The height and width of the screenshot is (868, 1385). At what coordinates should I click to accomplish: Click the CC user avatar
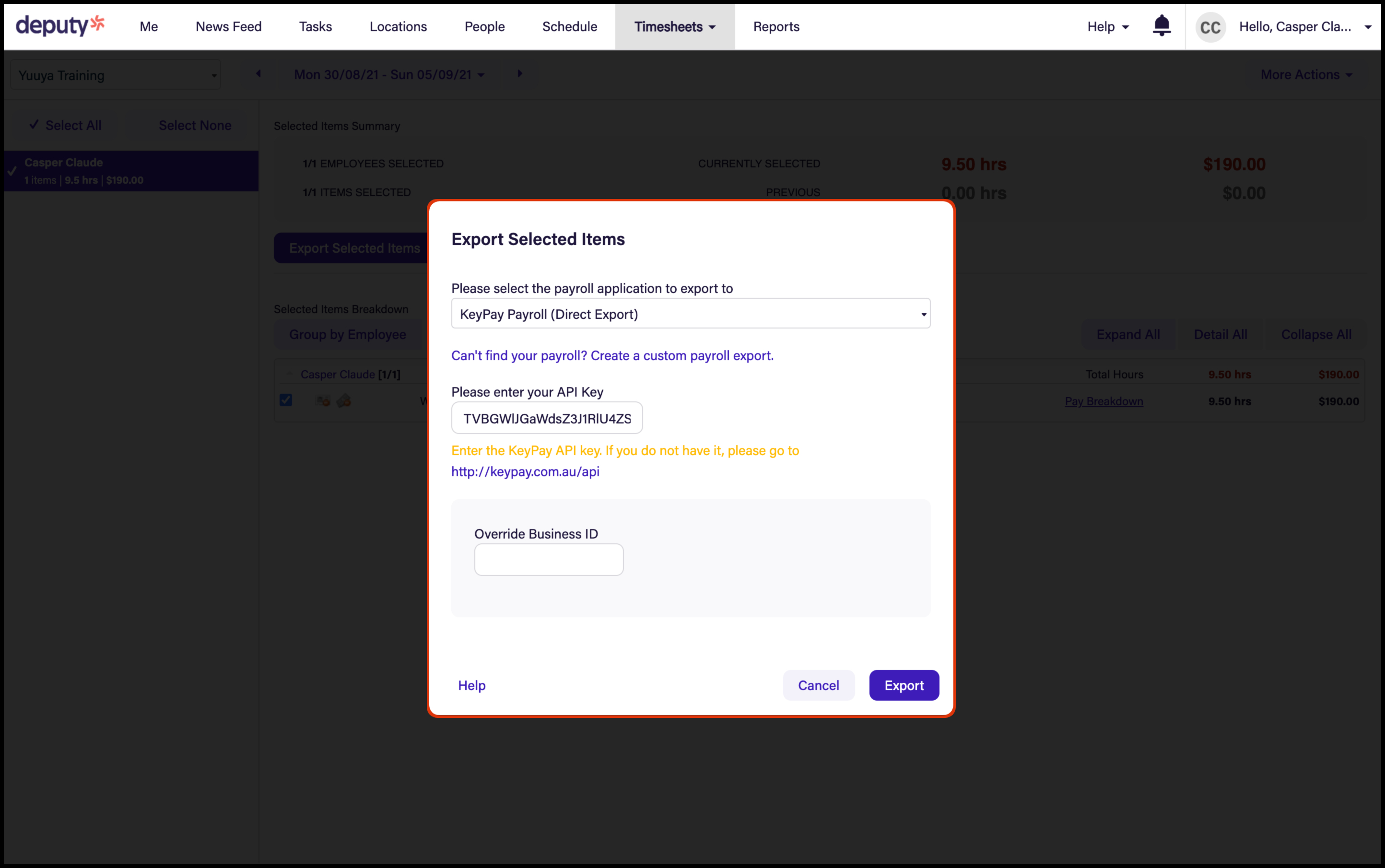1210,27
